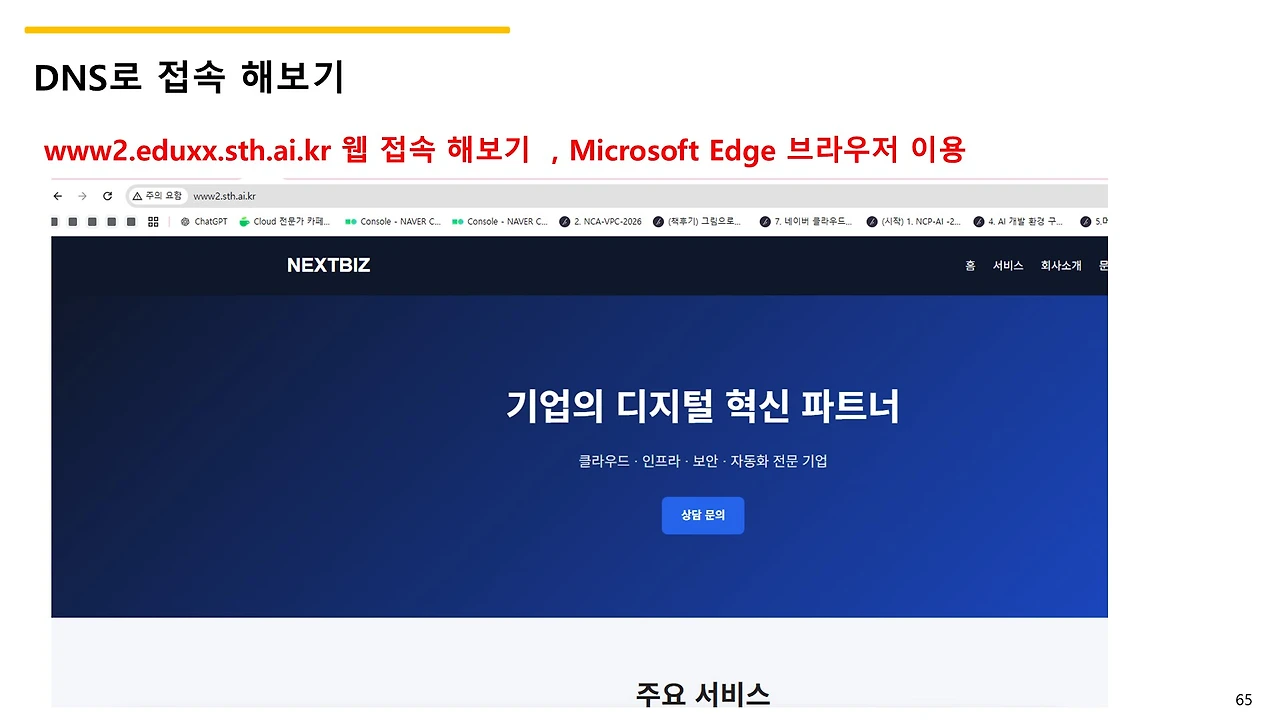Open the 4. AI 개발 환경 bookmark
The image size is (1280, 720).
coord(1018,222)
